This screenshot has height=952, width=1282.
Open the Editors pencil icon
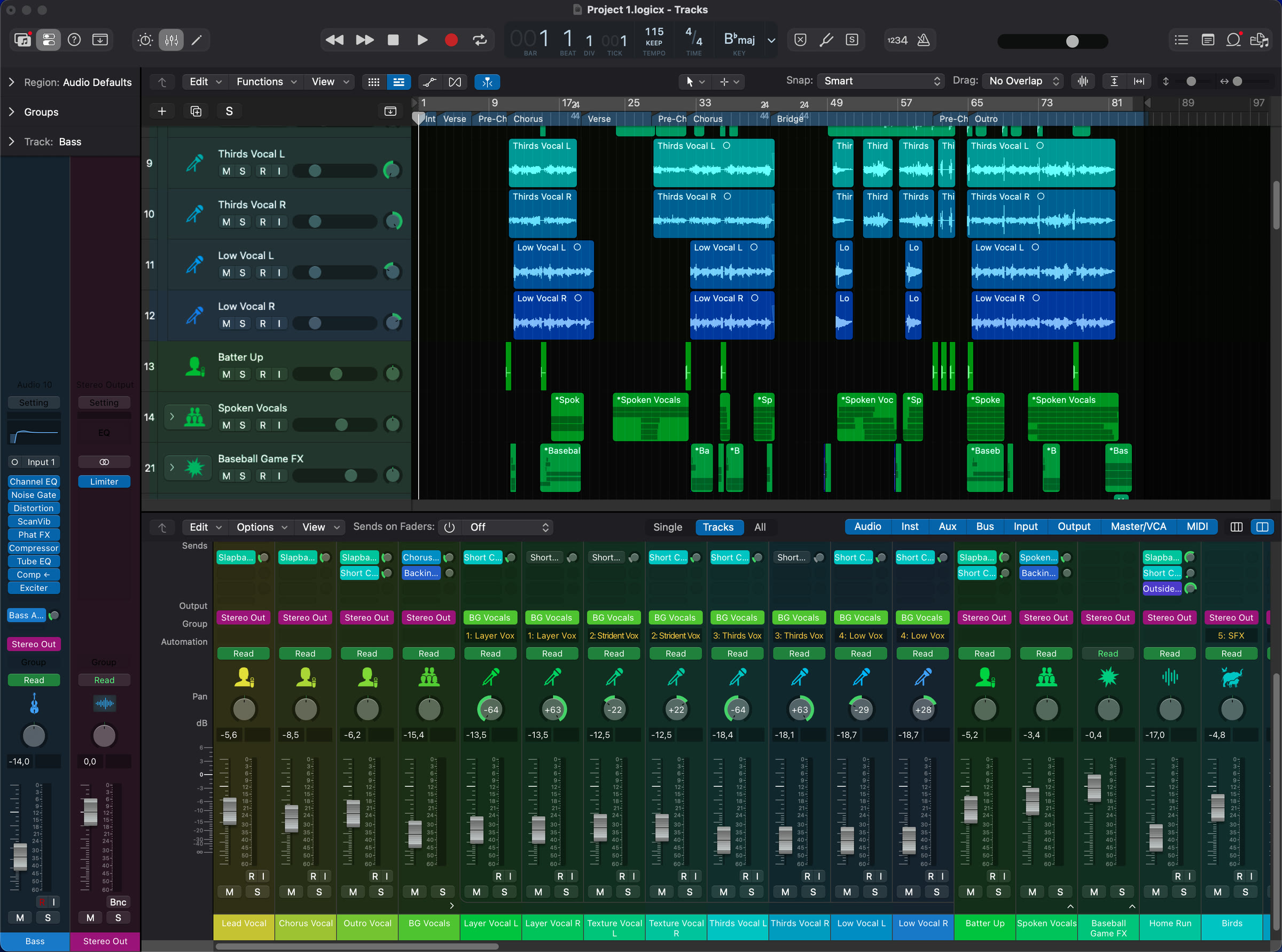click(x=197, y=40)
